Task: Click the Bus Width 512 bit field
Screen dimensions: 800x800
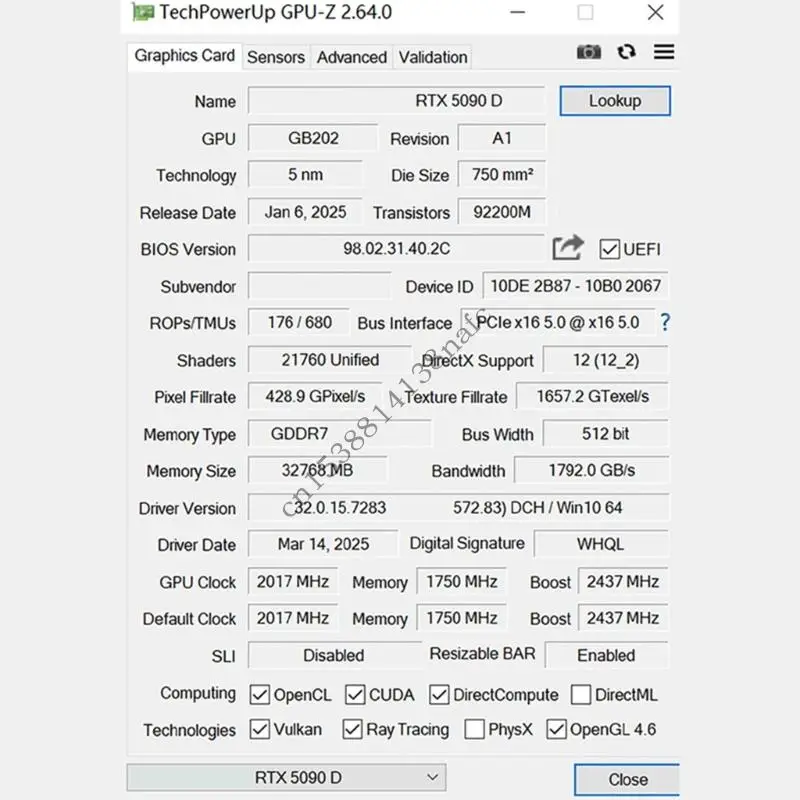Action: [x=606, y=434]
